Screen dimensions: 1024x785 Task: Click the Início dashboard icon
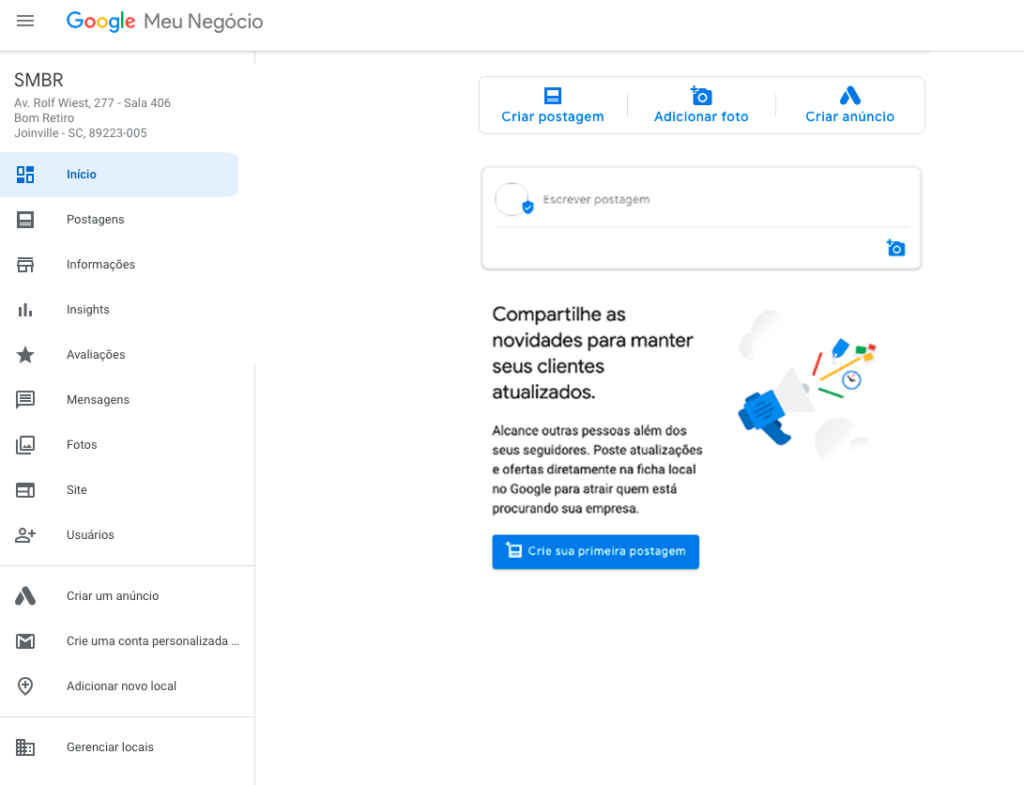pos(25,174)
